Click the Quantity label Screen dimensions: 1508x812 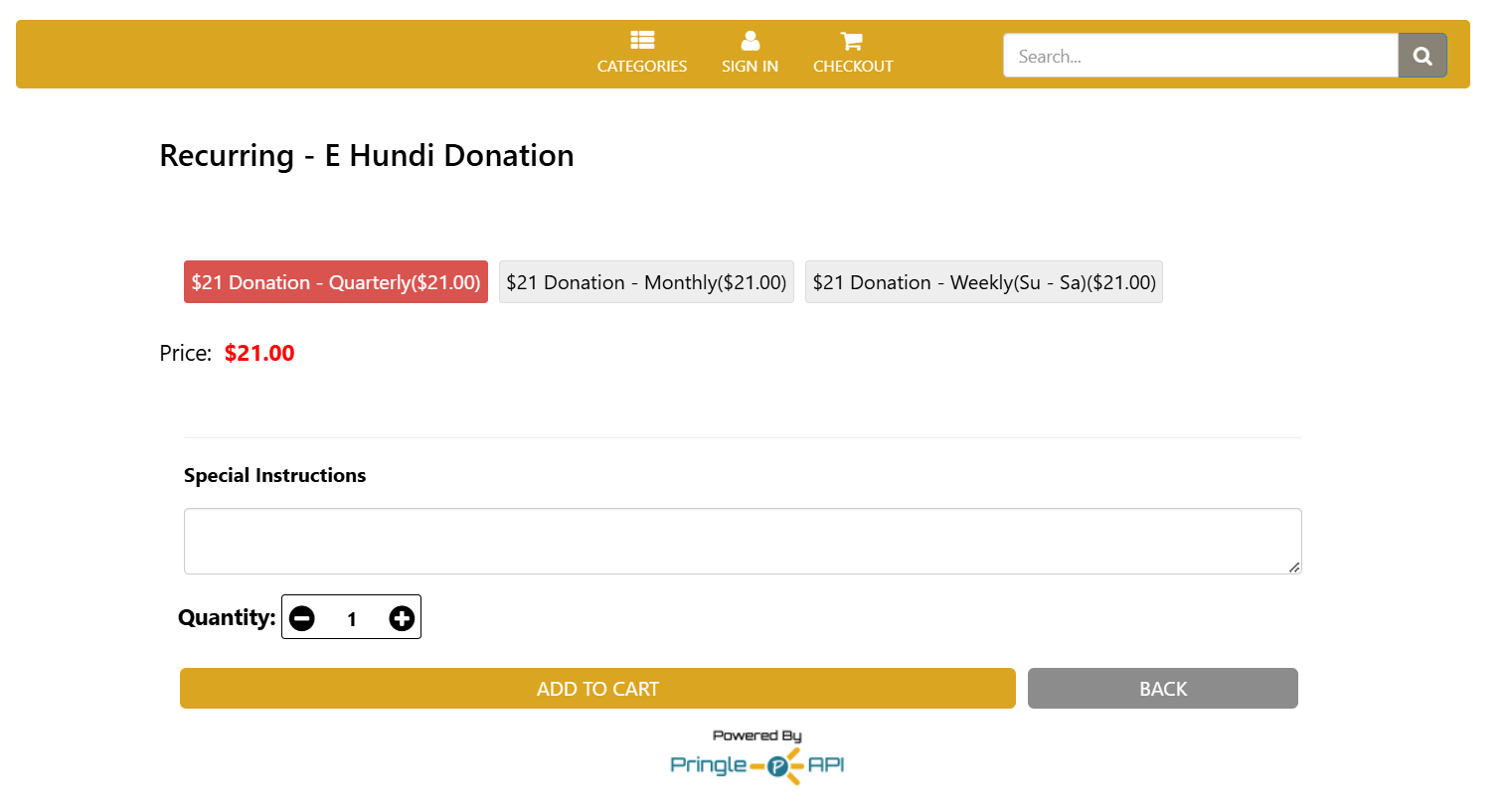[x=227, y=617]
